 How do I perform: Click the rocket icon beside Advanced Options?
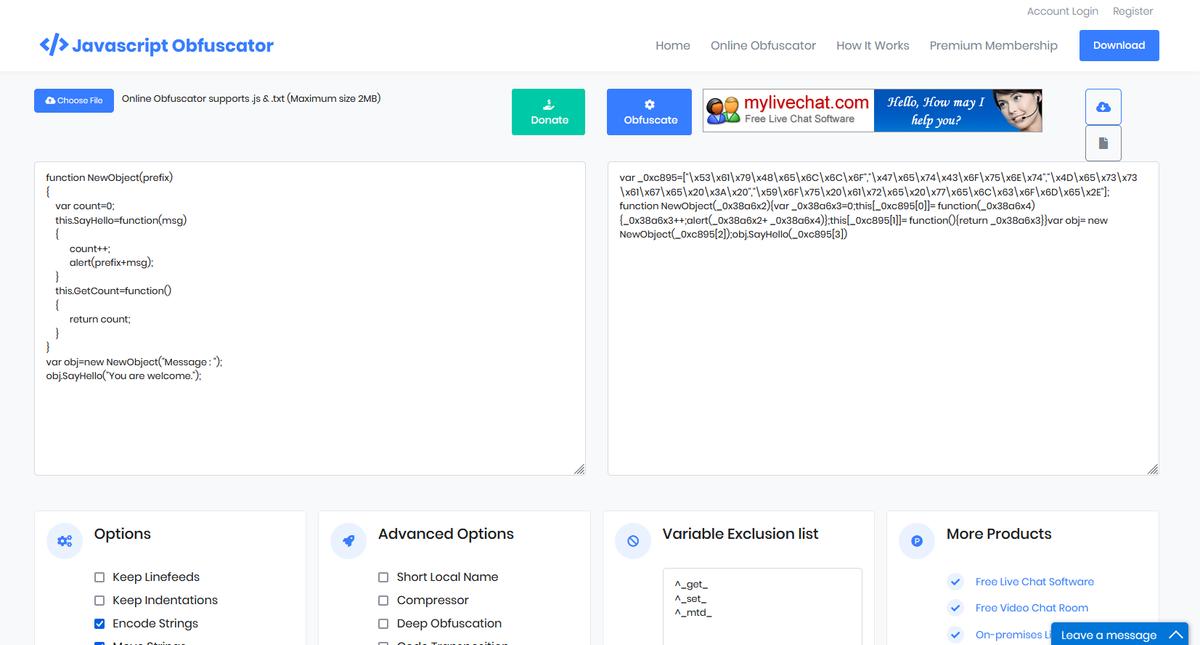[x=349, y=541]
